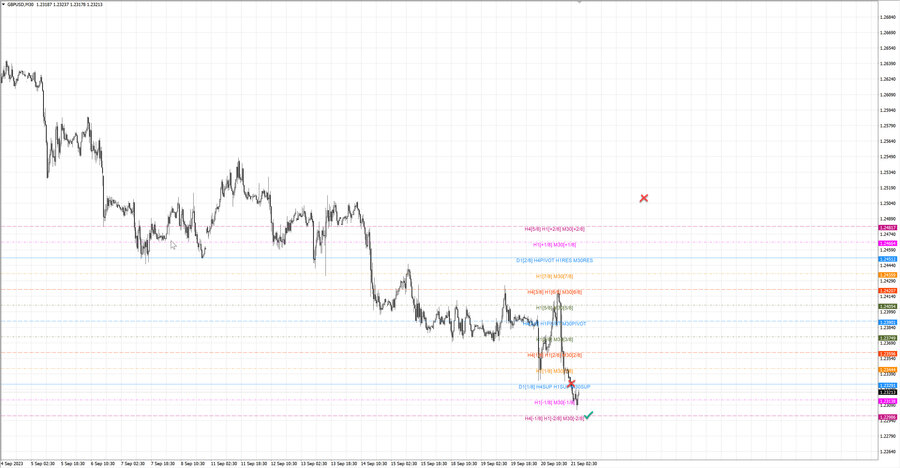
Task: Click the blue price tag of the H4PIVOT H1RES line
Action: [888, 259]
